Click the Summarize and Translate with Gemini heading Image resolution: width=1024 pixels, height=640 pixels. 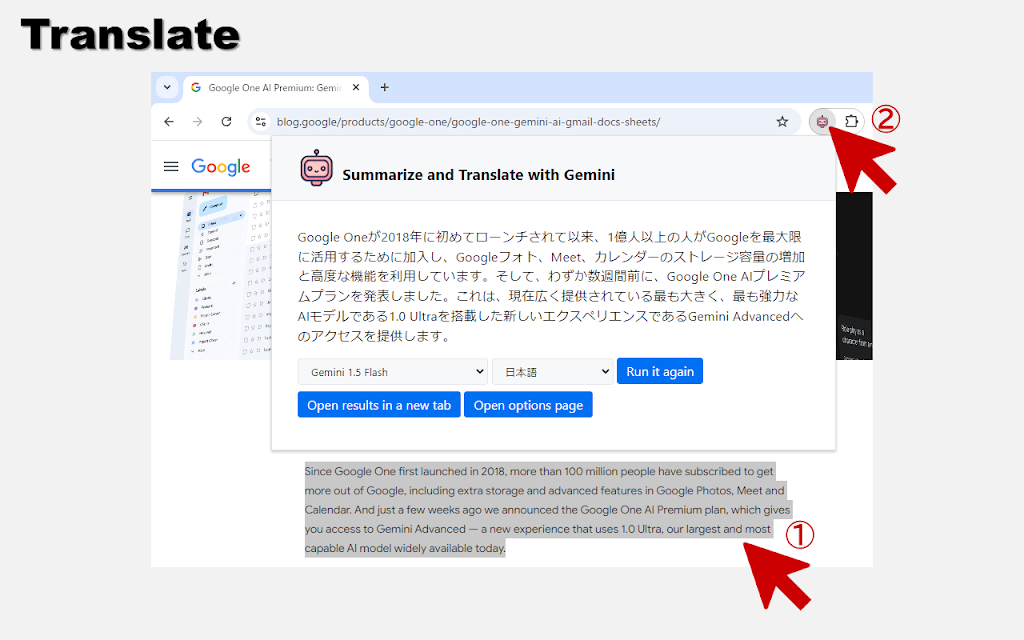[x=479, y=175]
